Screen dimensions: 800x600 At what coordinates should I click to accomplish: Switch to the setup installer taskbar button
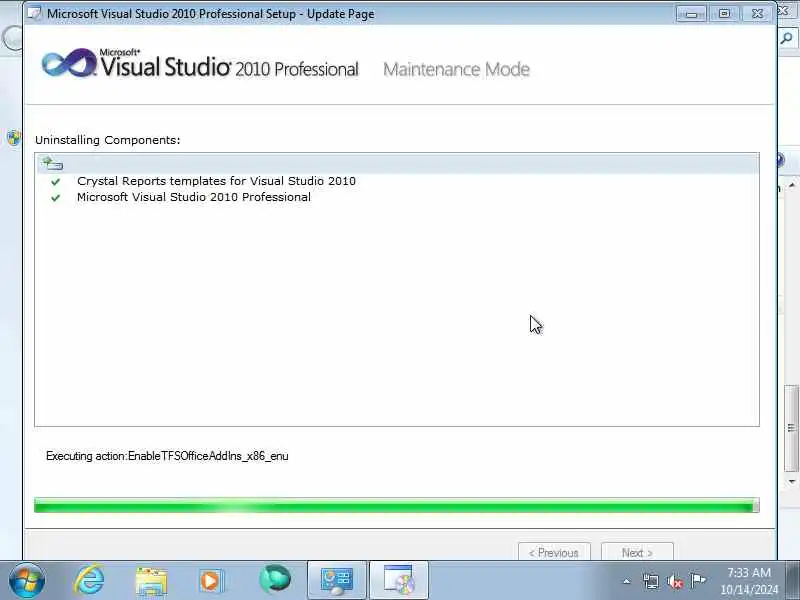click(398, 581)
